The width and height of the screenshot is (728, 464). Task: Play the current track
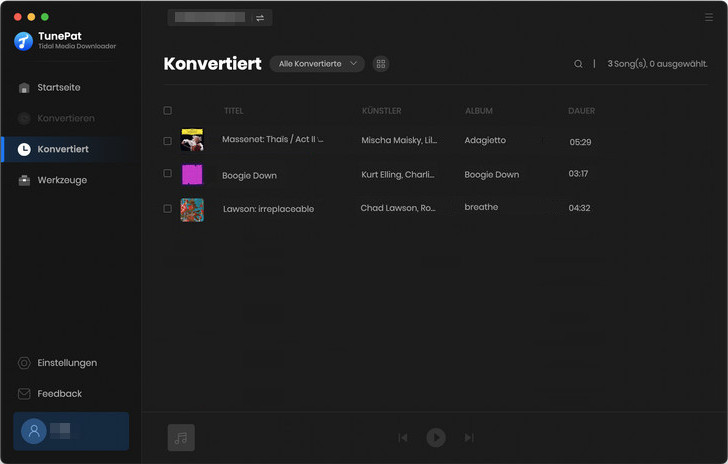436,438
